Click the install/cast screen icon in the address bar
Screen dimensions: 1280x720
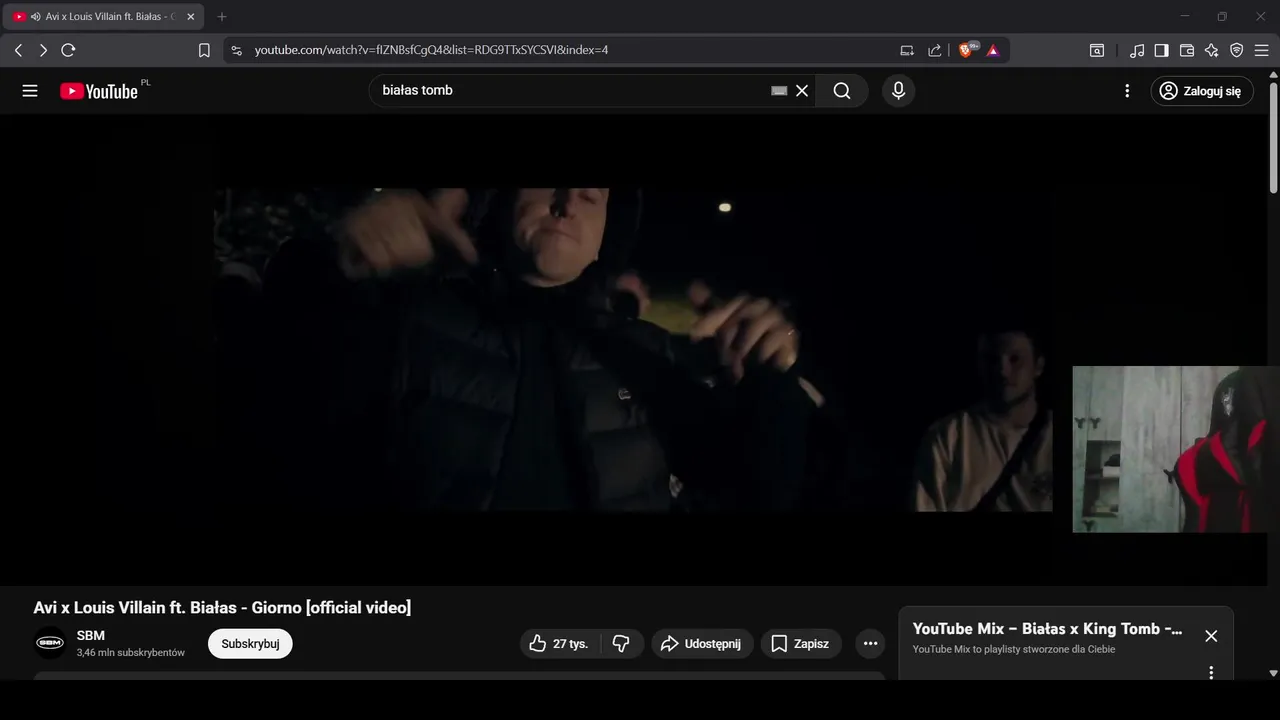pyautogui.click(x=907, y=50)
